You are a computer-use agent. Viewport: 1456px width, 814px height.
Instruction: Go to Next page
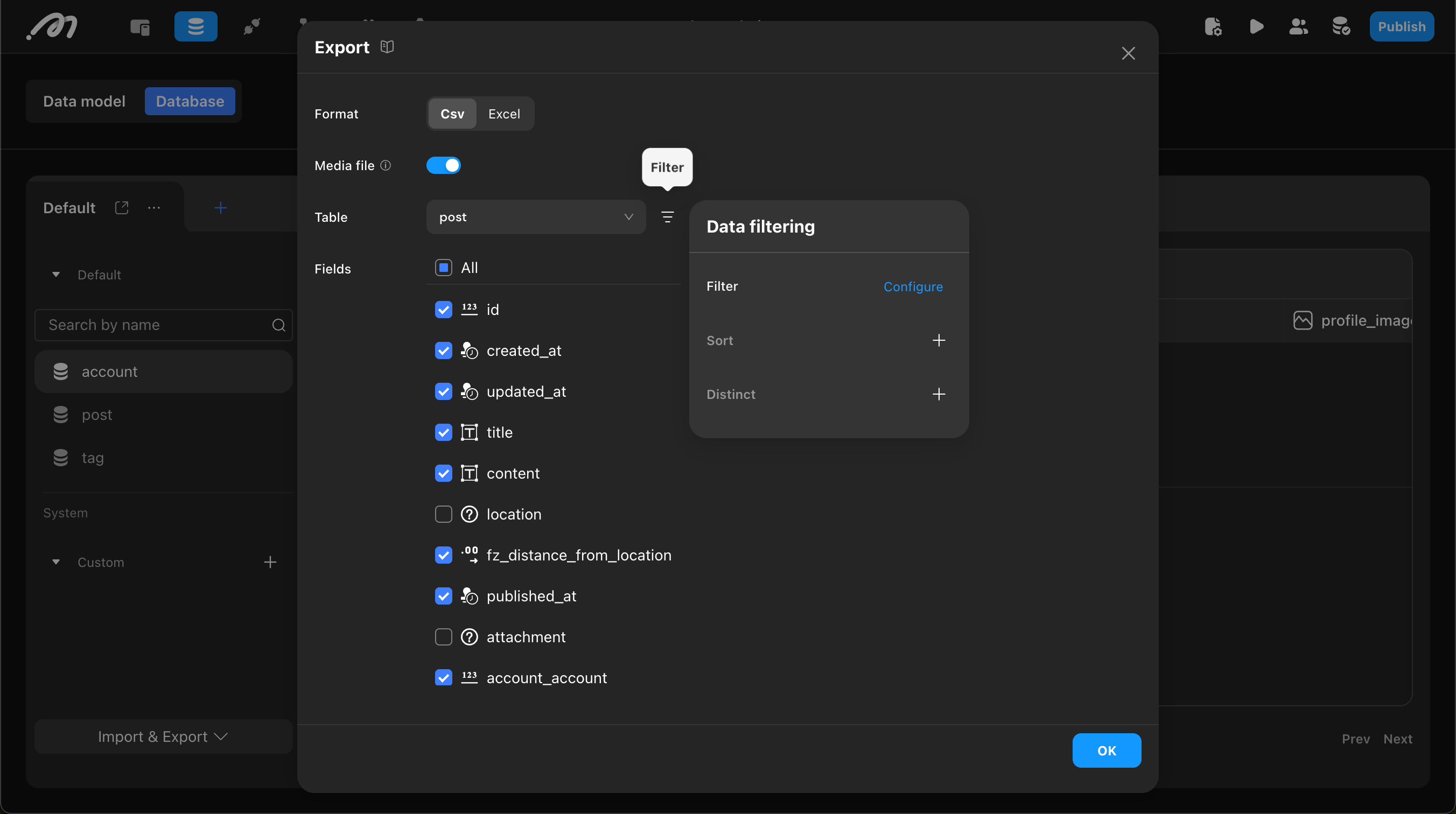click(1398, 739)
